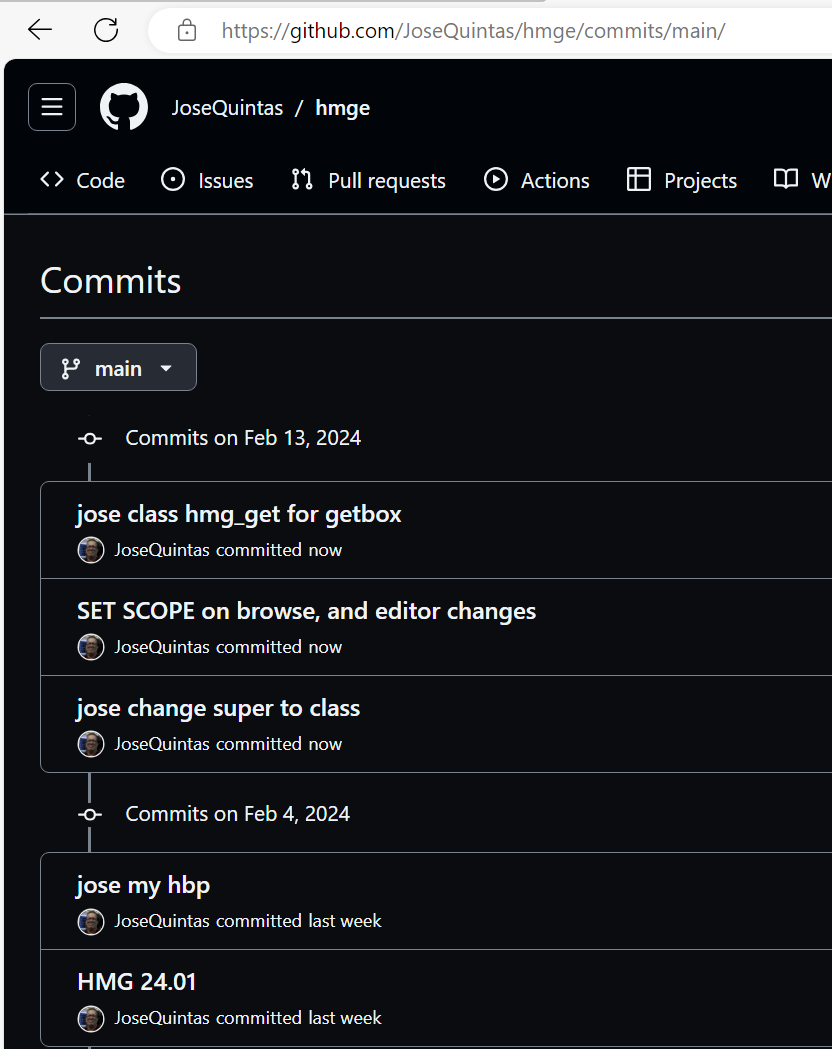Open the JoseQuintas owner link in header
This screenshot has width=832, height=1049.
[227, 108]
